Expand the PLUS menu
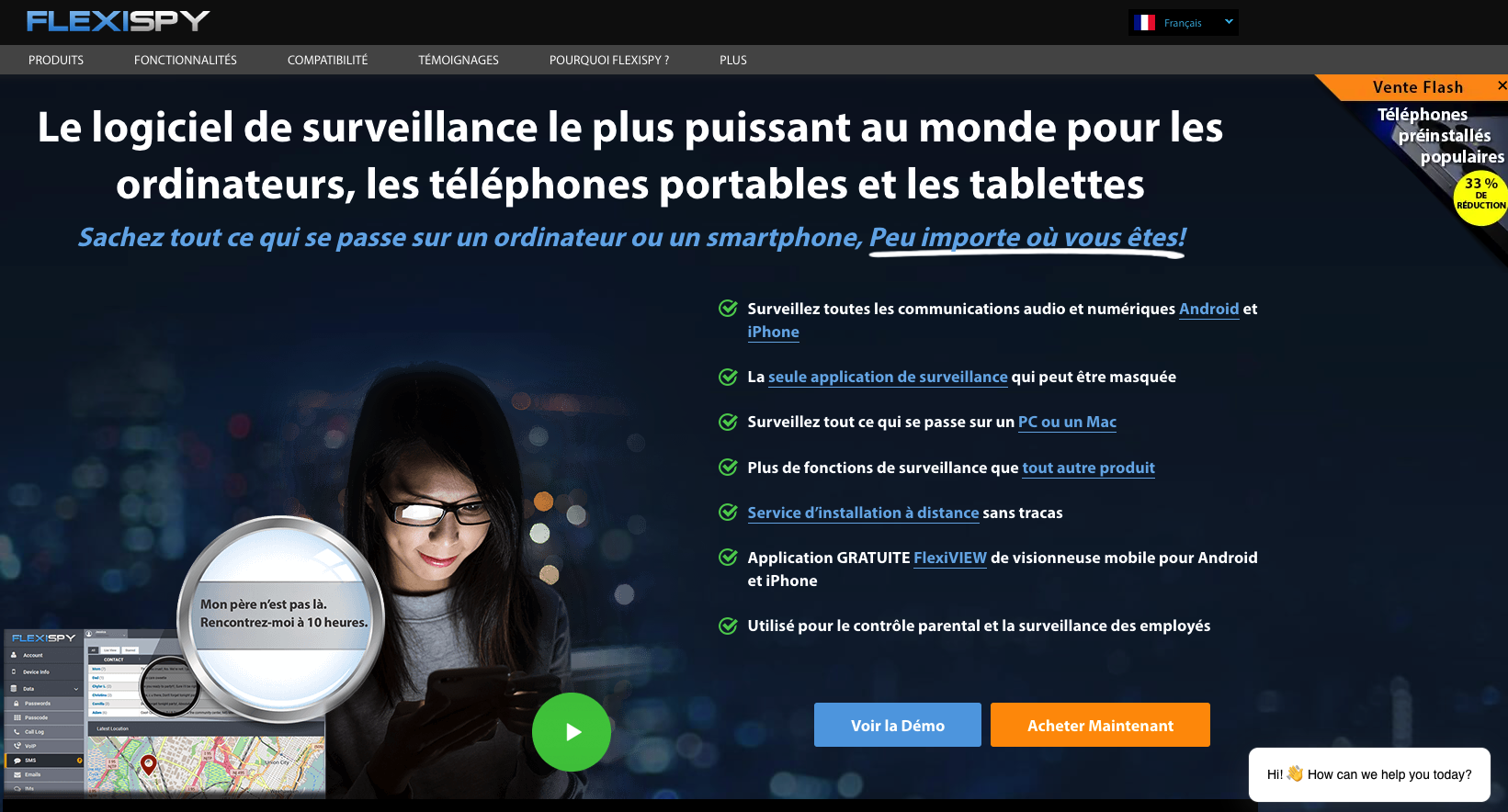This screenshot has height=812, width=1508. pyautogui.click(x=733, y=60)
